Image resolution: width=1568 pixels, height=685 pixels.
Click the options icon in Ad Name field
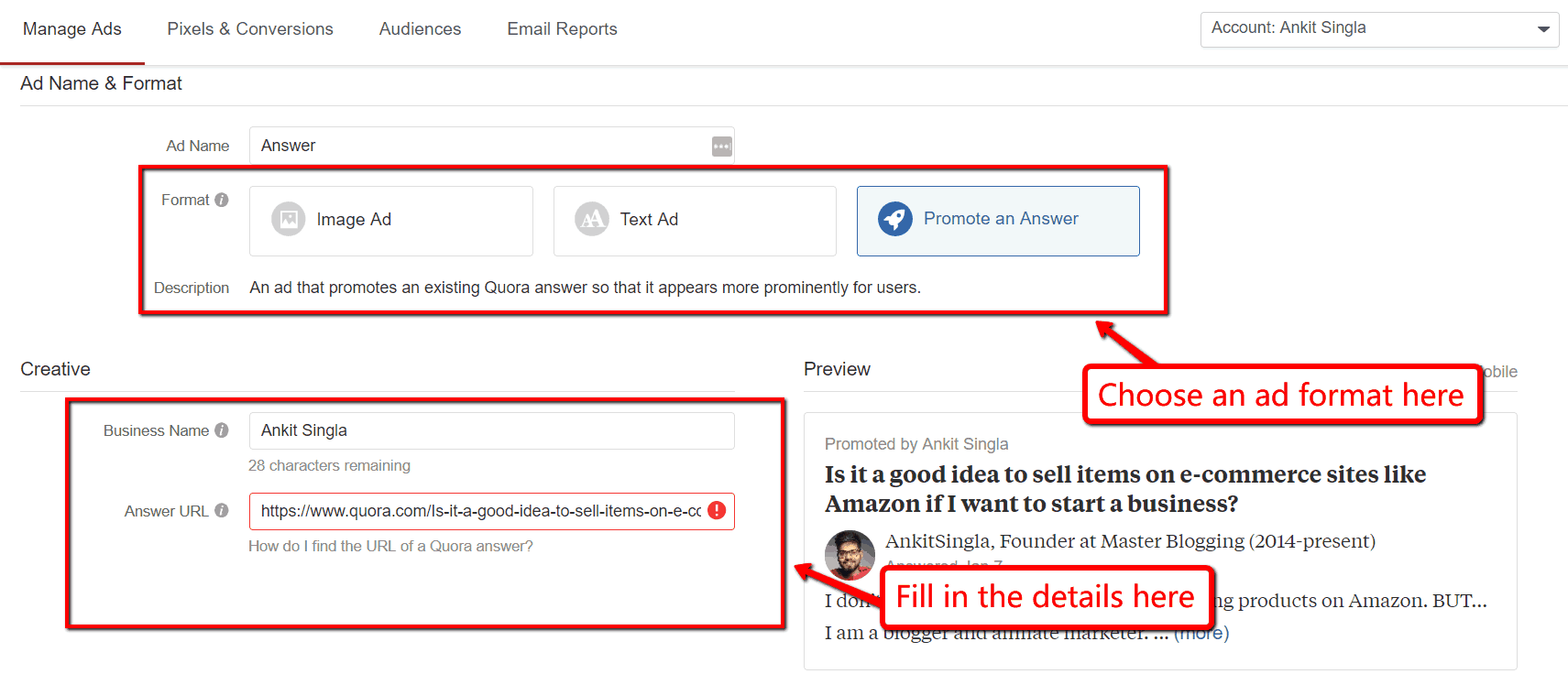coord(722,147)
